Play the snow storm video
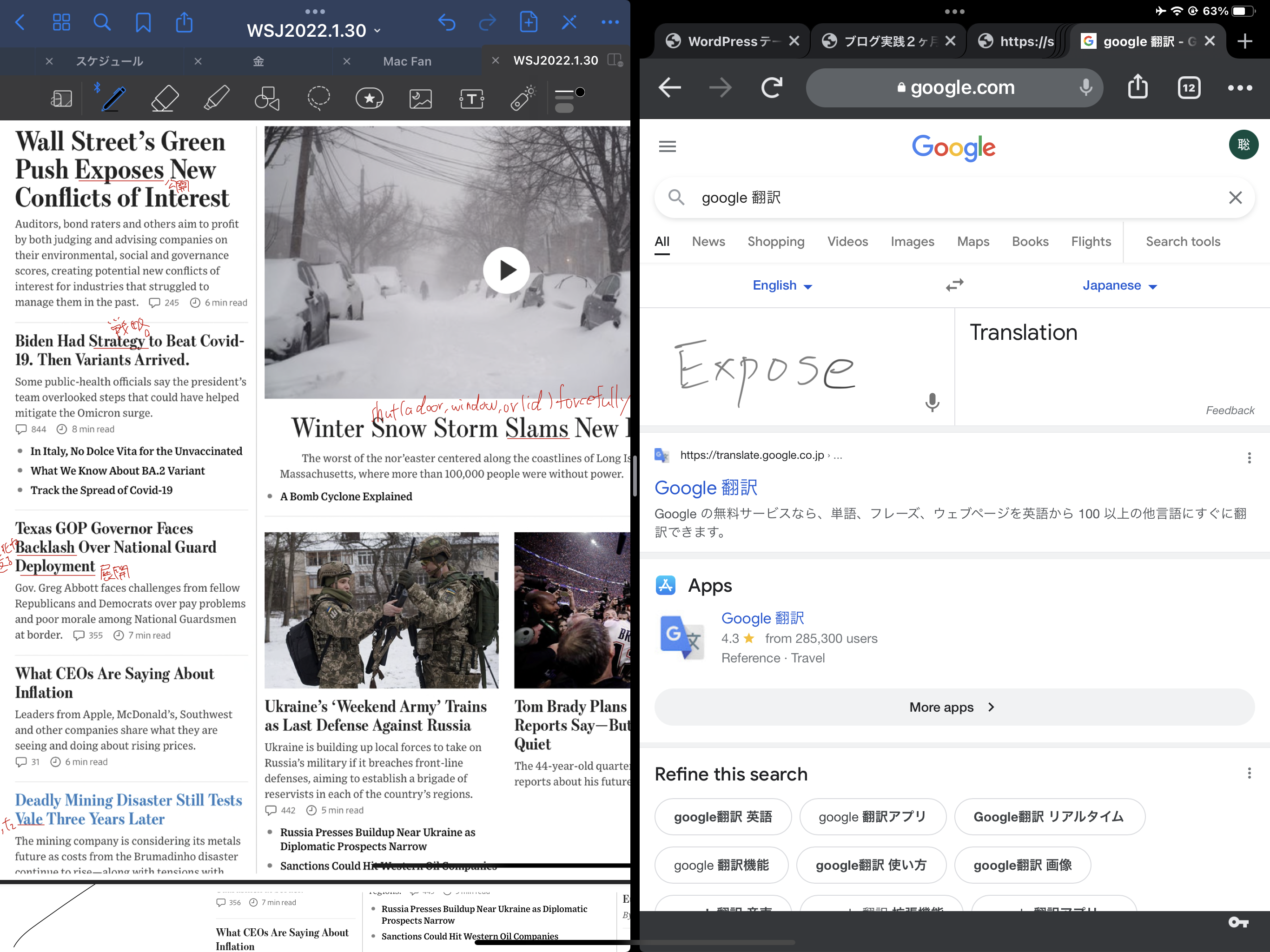Image resolution: width=1270 pixels, height=952 pixels. coord(506,270)
